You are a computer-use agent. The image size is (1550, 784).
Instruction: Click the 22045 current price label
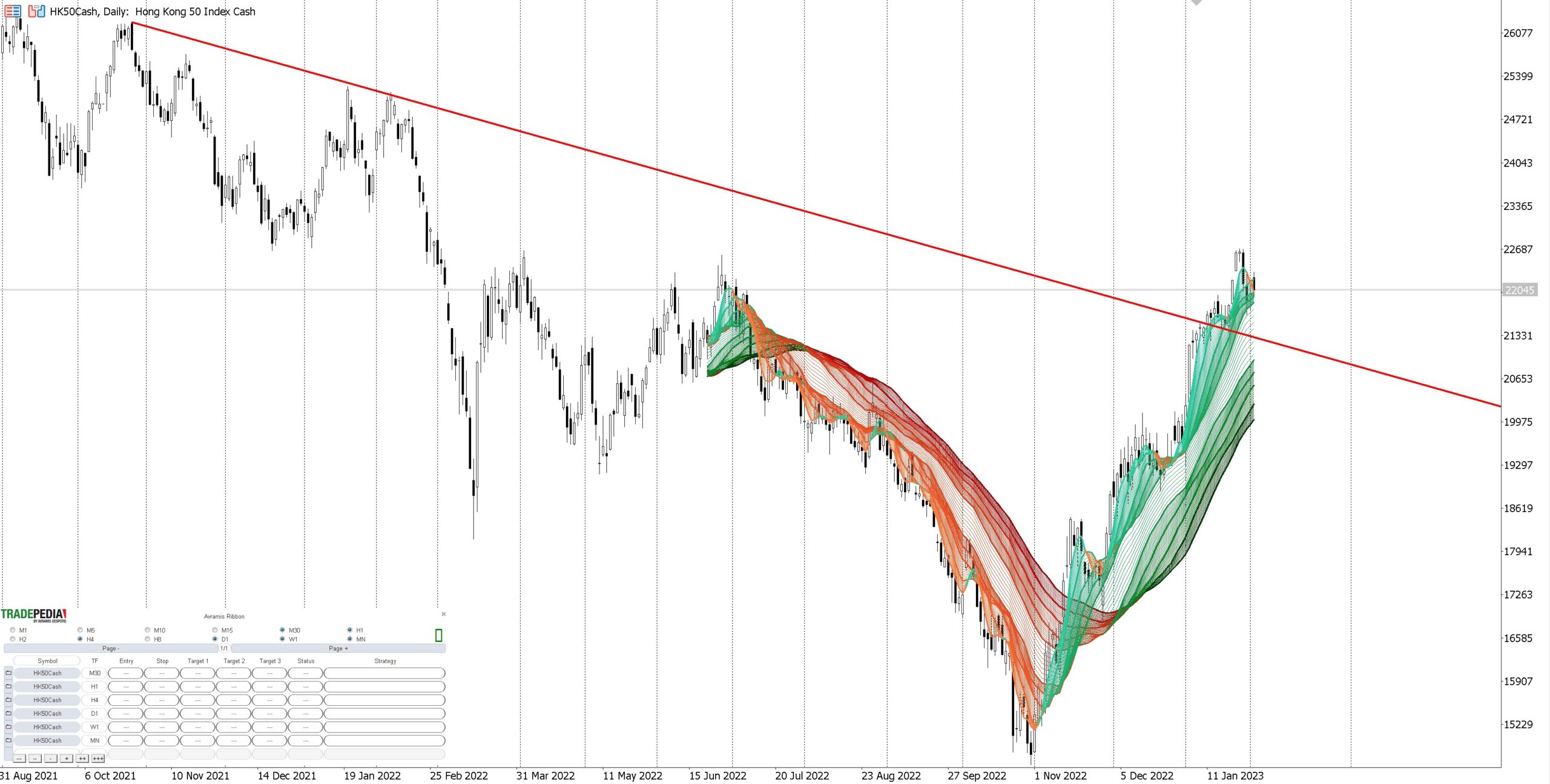pos(1519,290)
